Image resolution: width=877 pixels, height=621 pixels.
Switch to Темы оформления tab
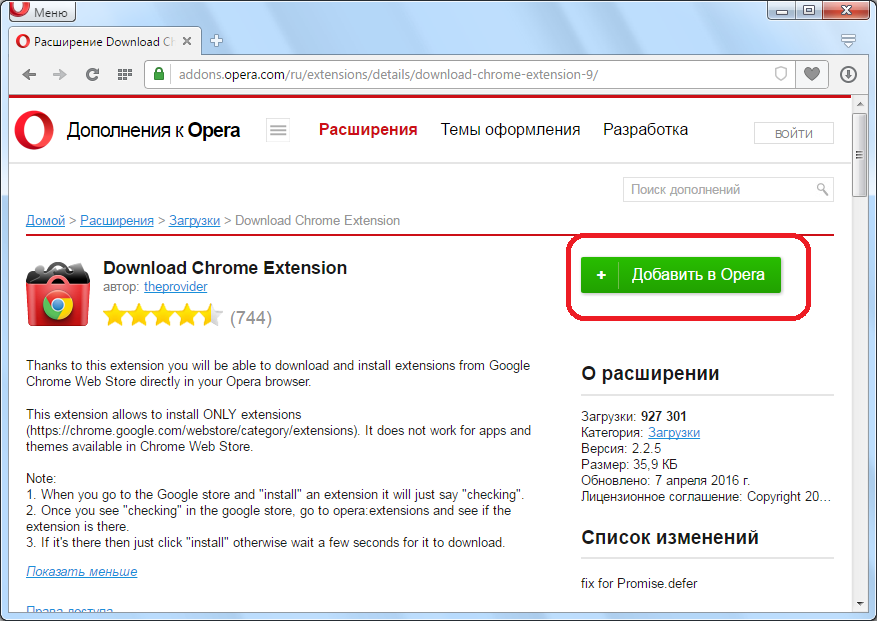click(x=510, y=130)
